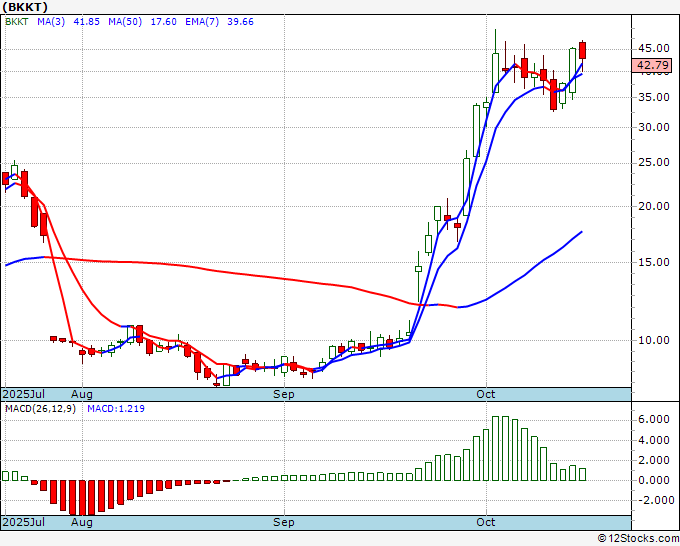Click 2025Jul on the price chart axis
Screen dimensions: 680x546
coord(24,394)
